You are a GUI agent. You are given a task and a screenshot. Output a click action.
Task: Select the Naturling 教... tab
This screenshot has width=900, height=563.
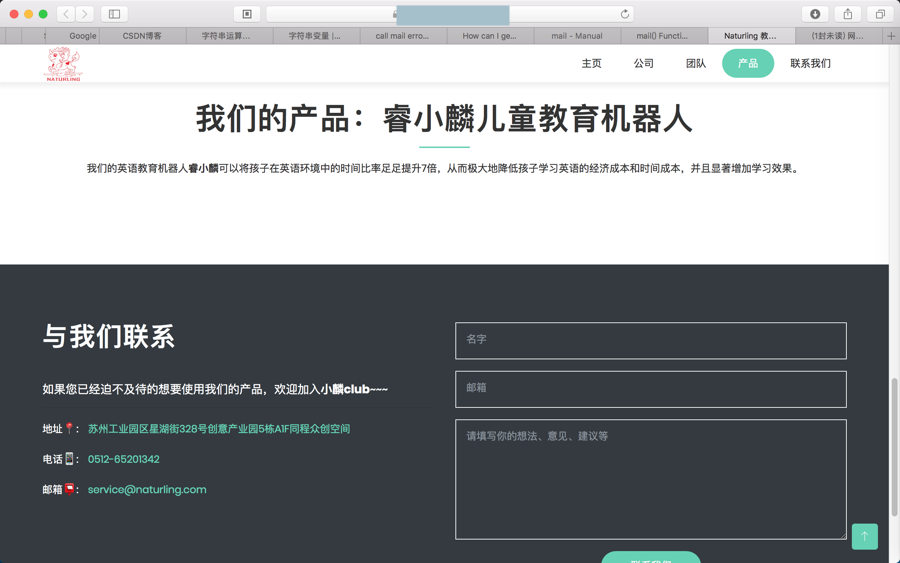750,36
